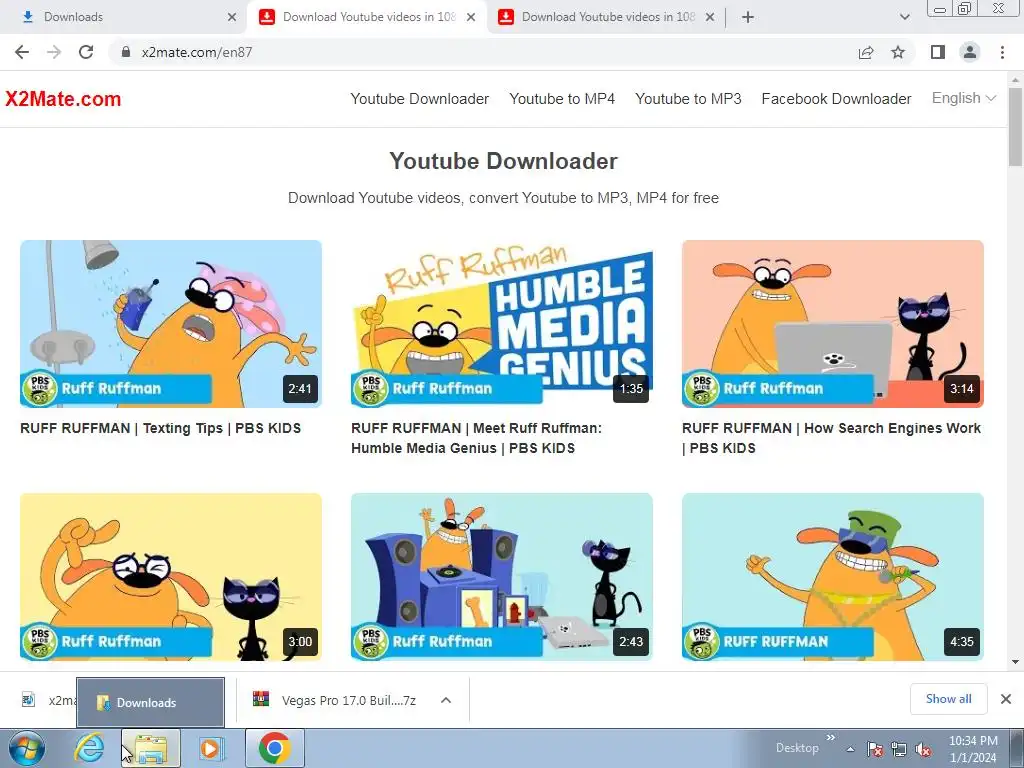Viewport: 1024px width, 768px height.
Task: Expand the Vegas Pro download options chevron
Action: pos(446,700)
